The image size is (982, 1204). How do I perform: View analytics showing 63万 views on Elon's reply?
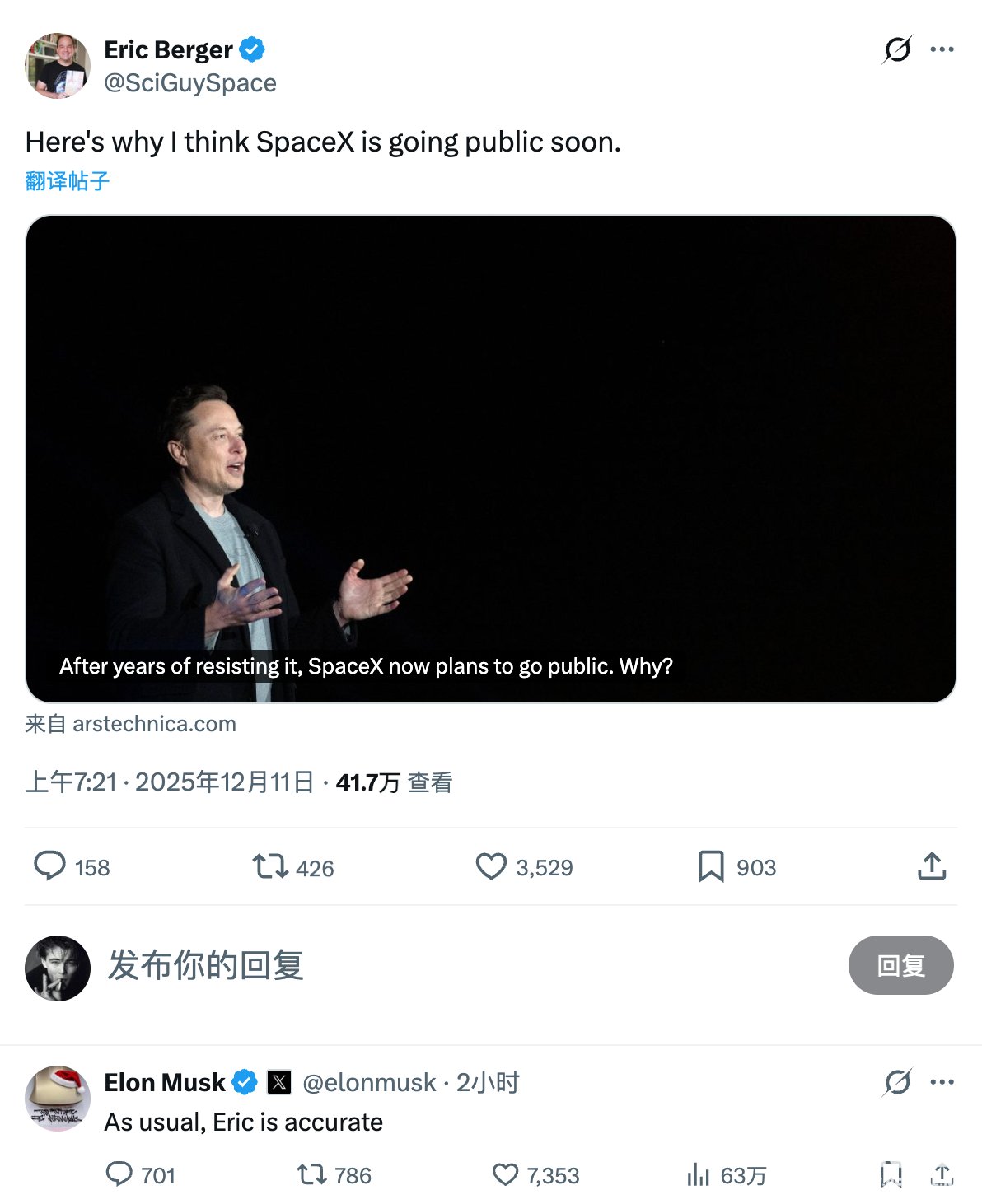click(x=699, y=1174)
